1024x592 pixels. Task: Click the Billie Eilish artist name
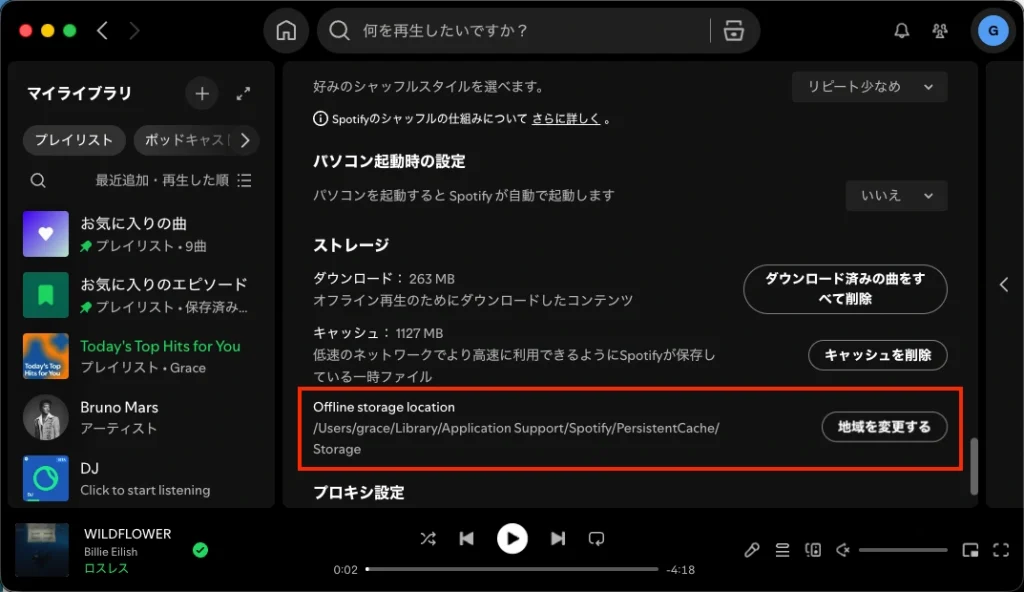tap(110, 551)
